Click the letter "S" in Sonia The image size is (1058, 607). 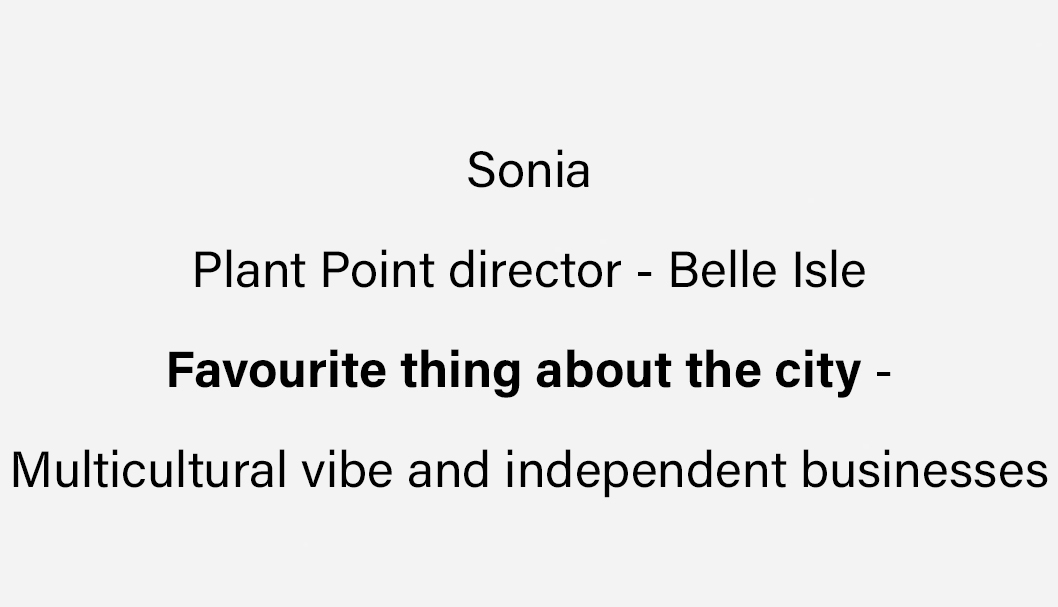(x=482, y=170)
